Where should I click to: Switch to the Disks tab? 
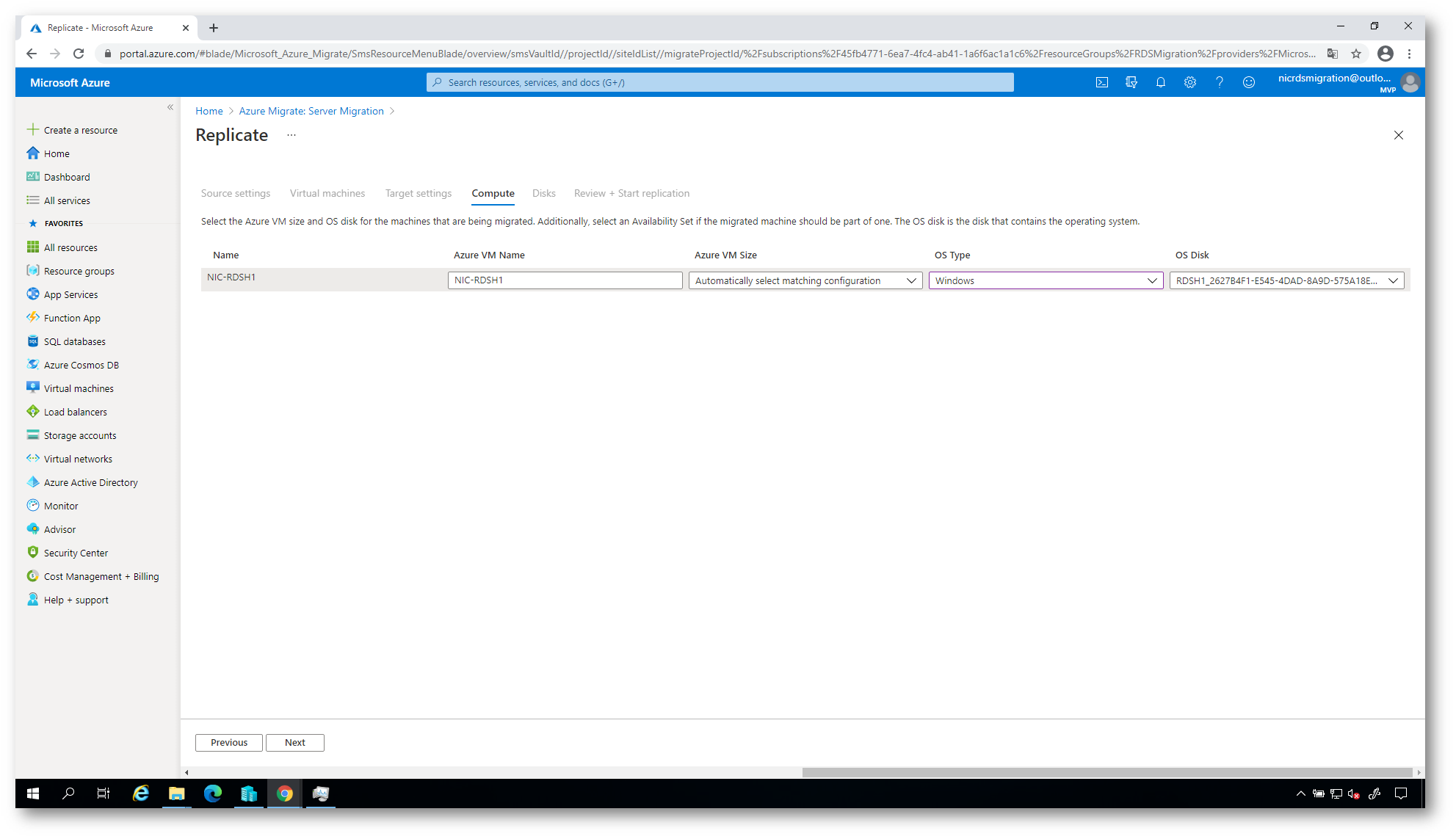[544, 193]
